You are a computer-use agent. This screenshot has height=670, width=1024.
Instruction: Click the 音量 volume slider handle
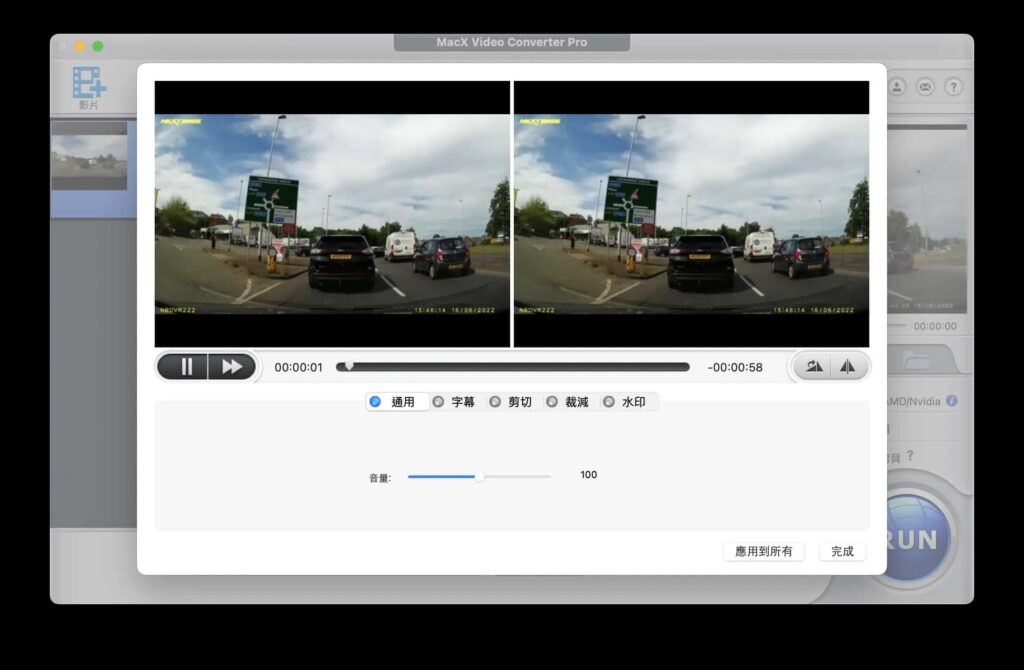[x=479, y=477]
